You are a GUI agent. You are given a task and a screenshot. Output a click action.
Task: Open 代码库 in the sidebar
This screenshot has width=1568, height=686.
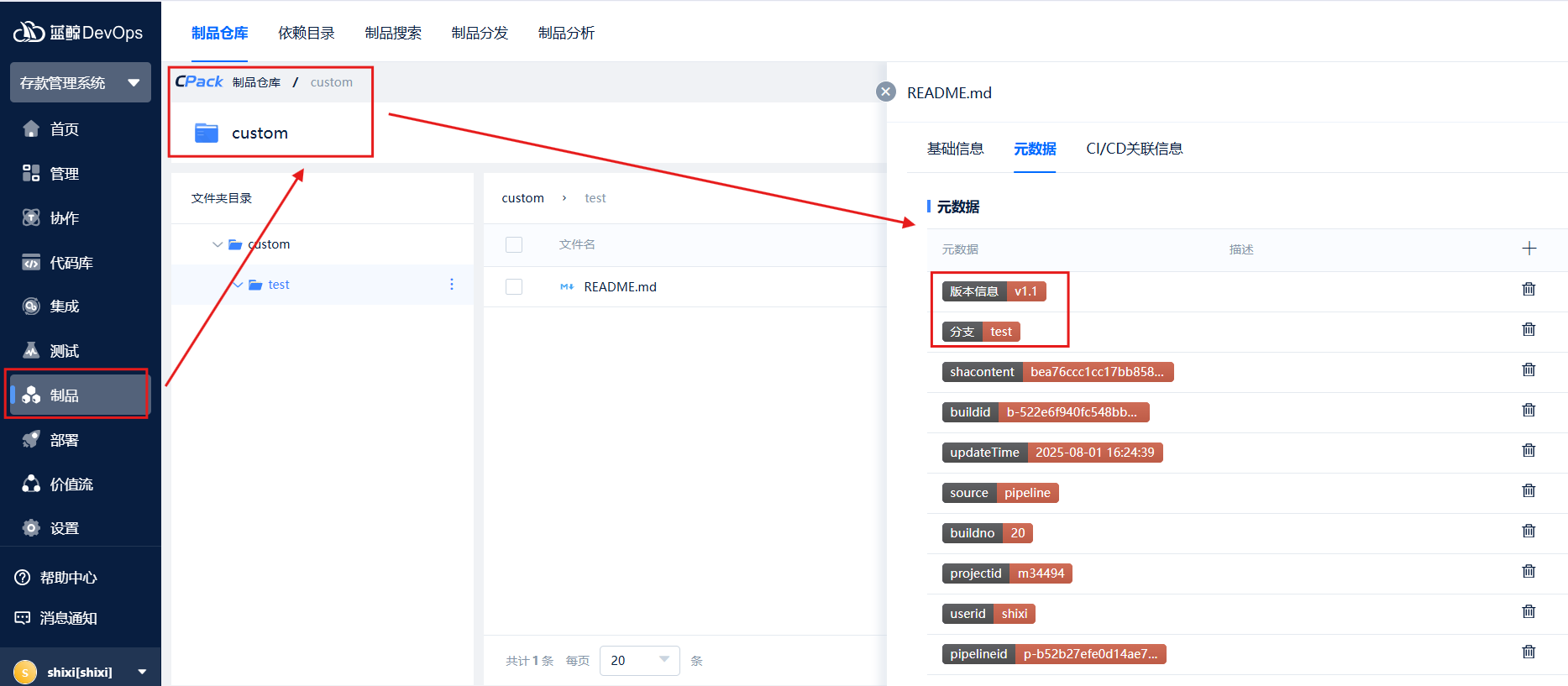(71, 263)
